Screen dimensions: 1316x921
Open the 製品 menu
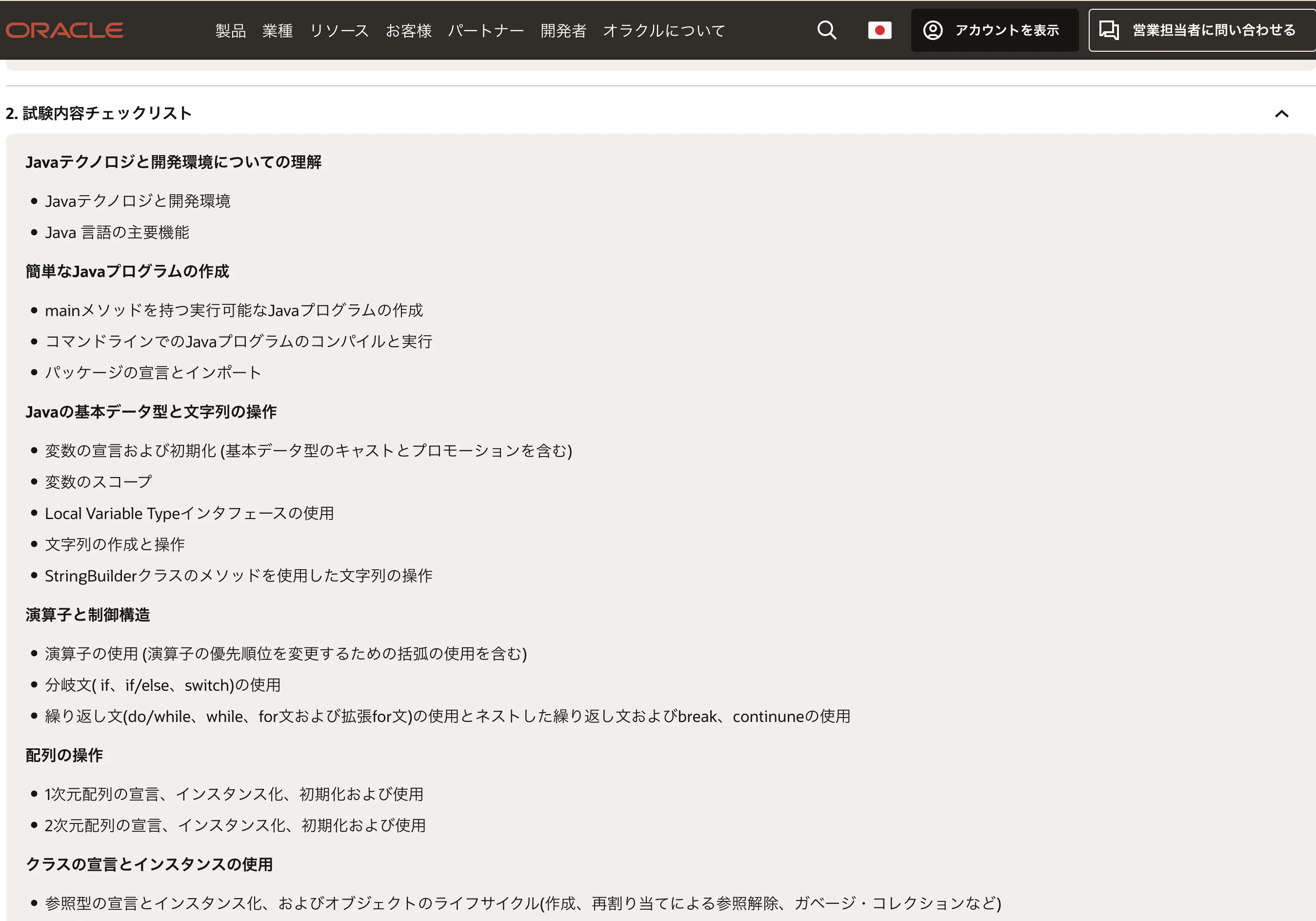tap(230, 31)
